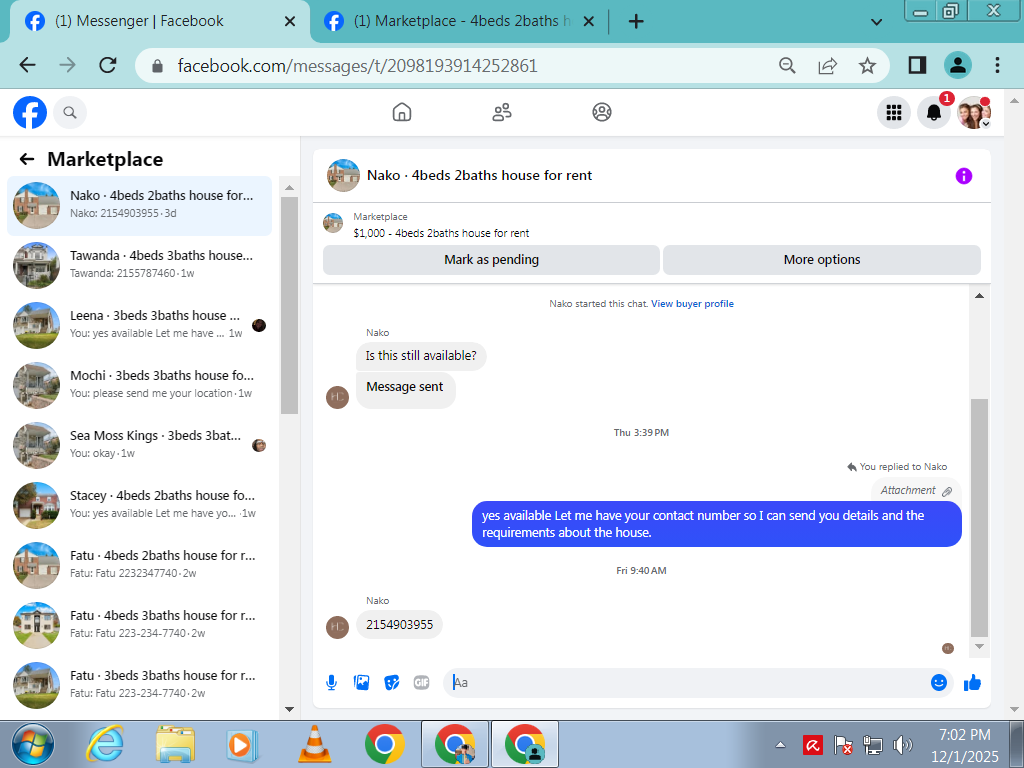This screenshot has height=768, width=1024.
Task: Select the Mochi 3beds 3baths conversation
Action: [139, 385]
